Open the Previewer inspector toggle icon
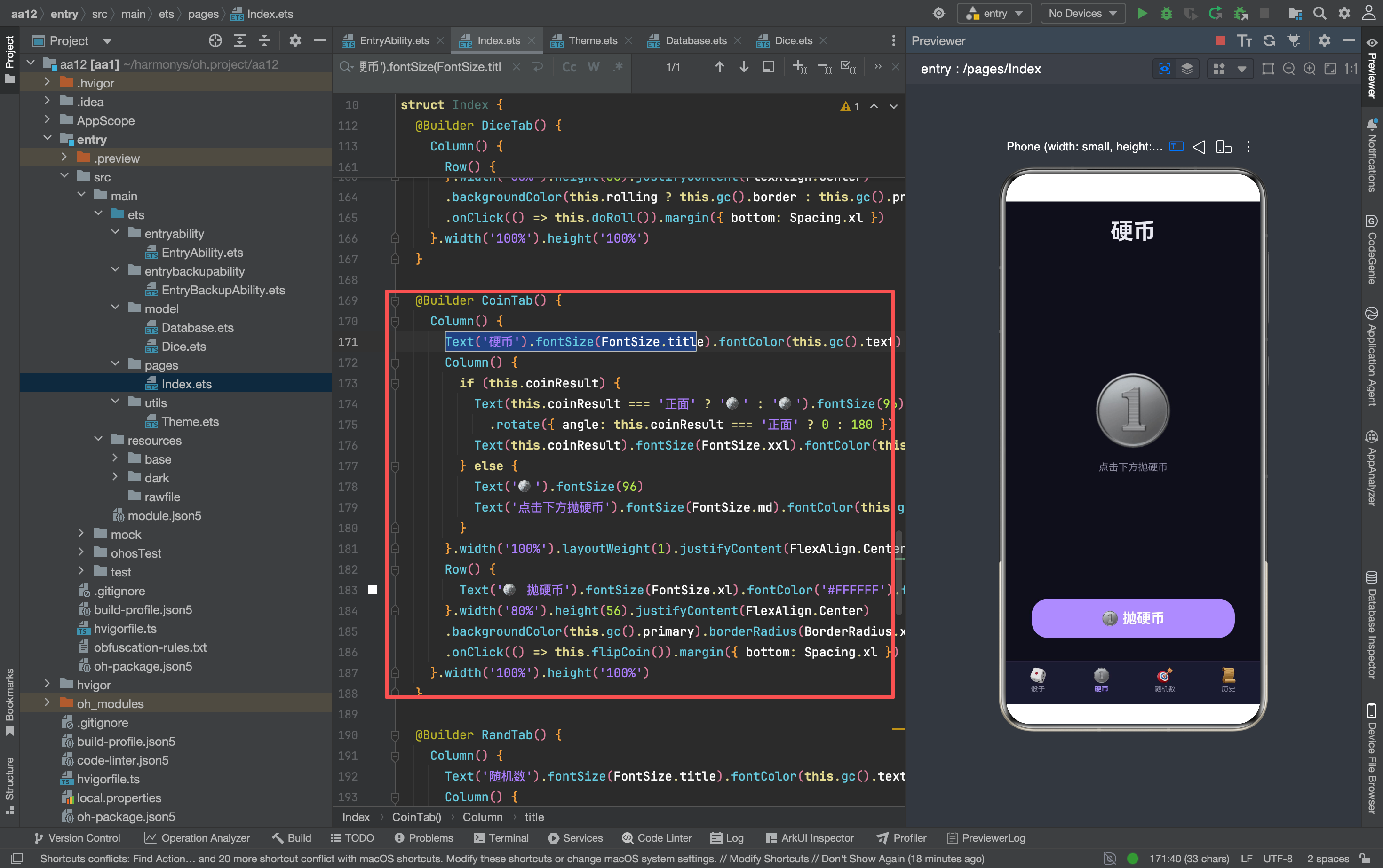The image size is (1383, 868). coord(1165,69)
